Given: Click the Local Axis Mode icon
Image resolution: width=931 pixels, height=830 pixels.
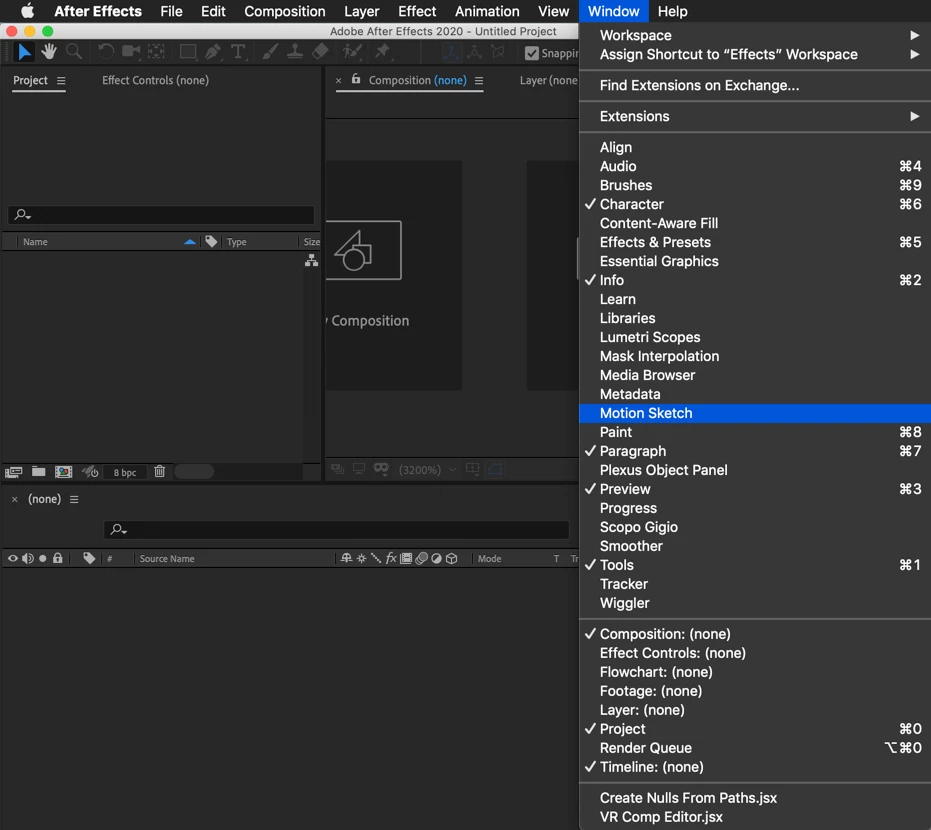Looking at the screenshot, I should pyautogui.click(x=451, y=53).
